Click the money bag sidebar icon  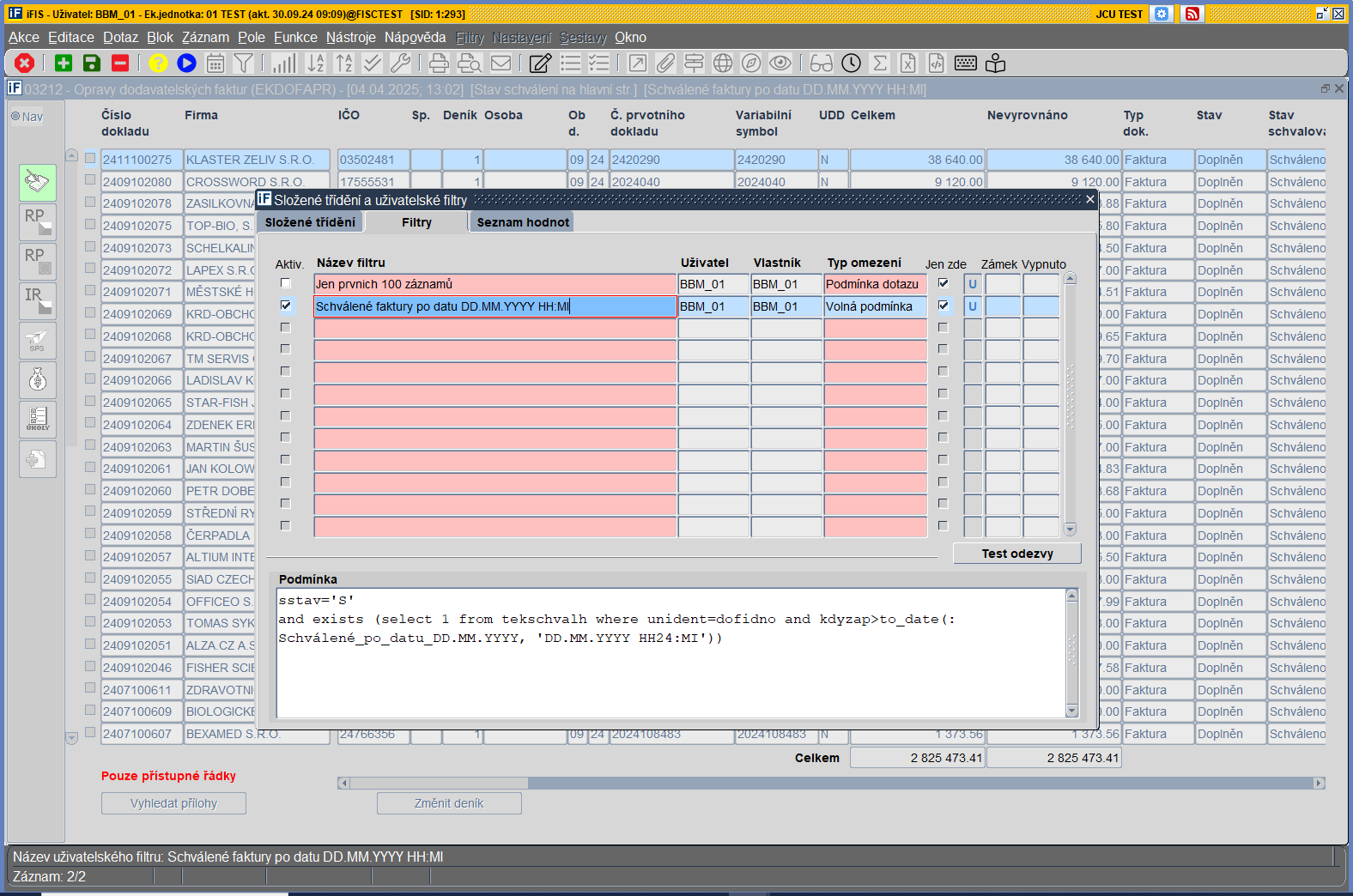[x=38, y=379]
